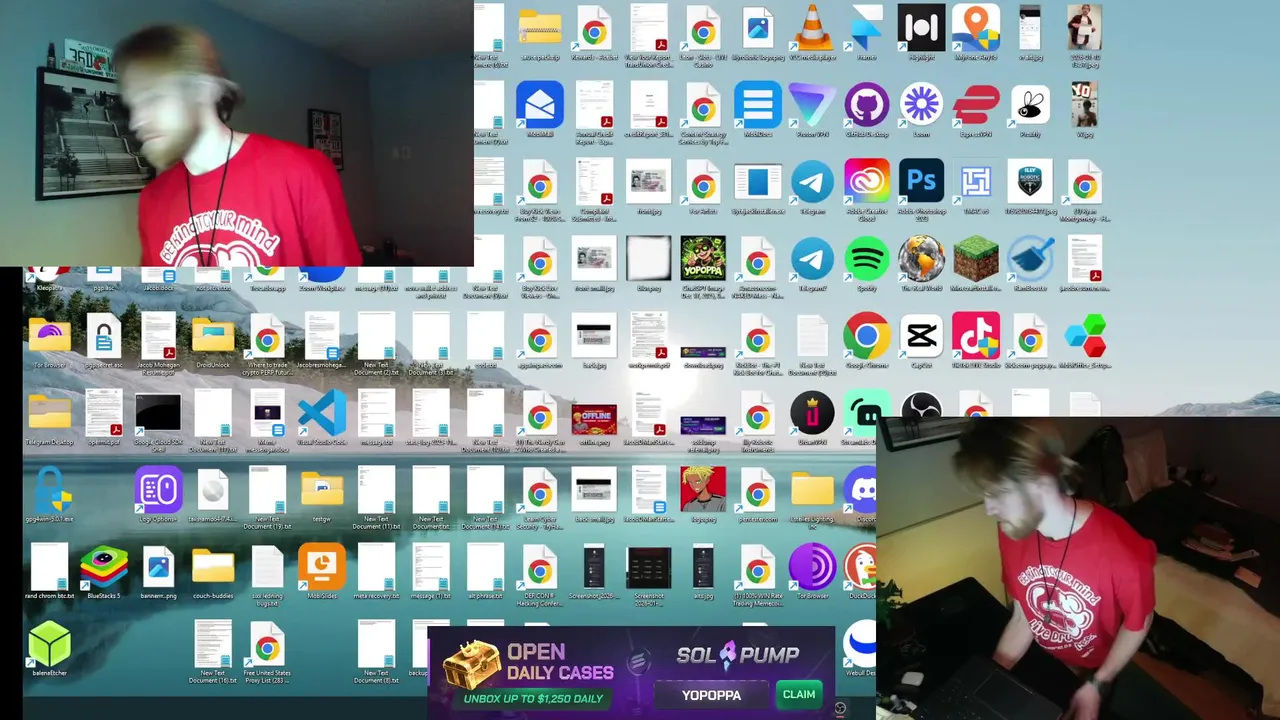Image resolution: width=1280 pixels, height=720 pixels.
Task: Open the offline.png thumbnail
Action: click(594, 420)
